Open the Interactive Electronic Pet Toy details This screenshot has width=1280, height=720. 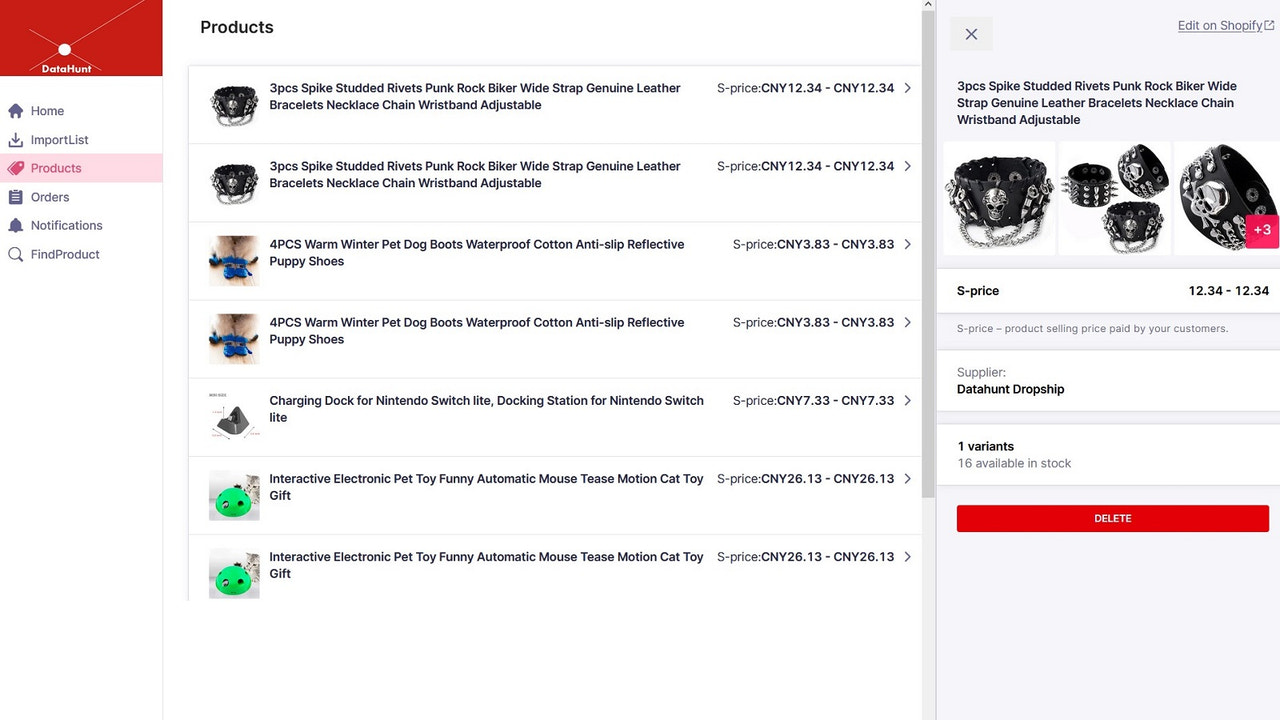(907, 479)
